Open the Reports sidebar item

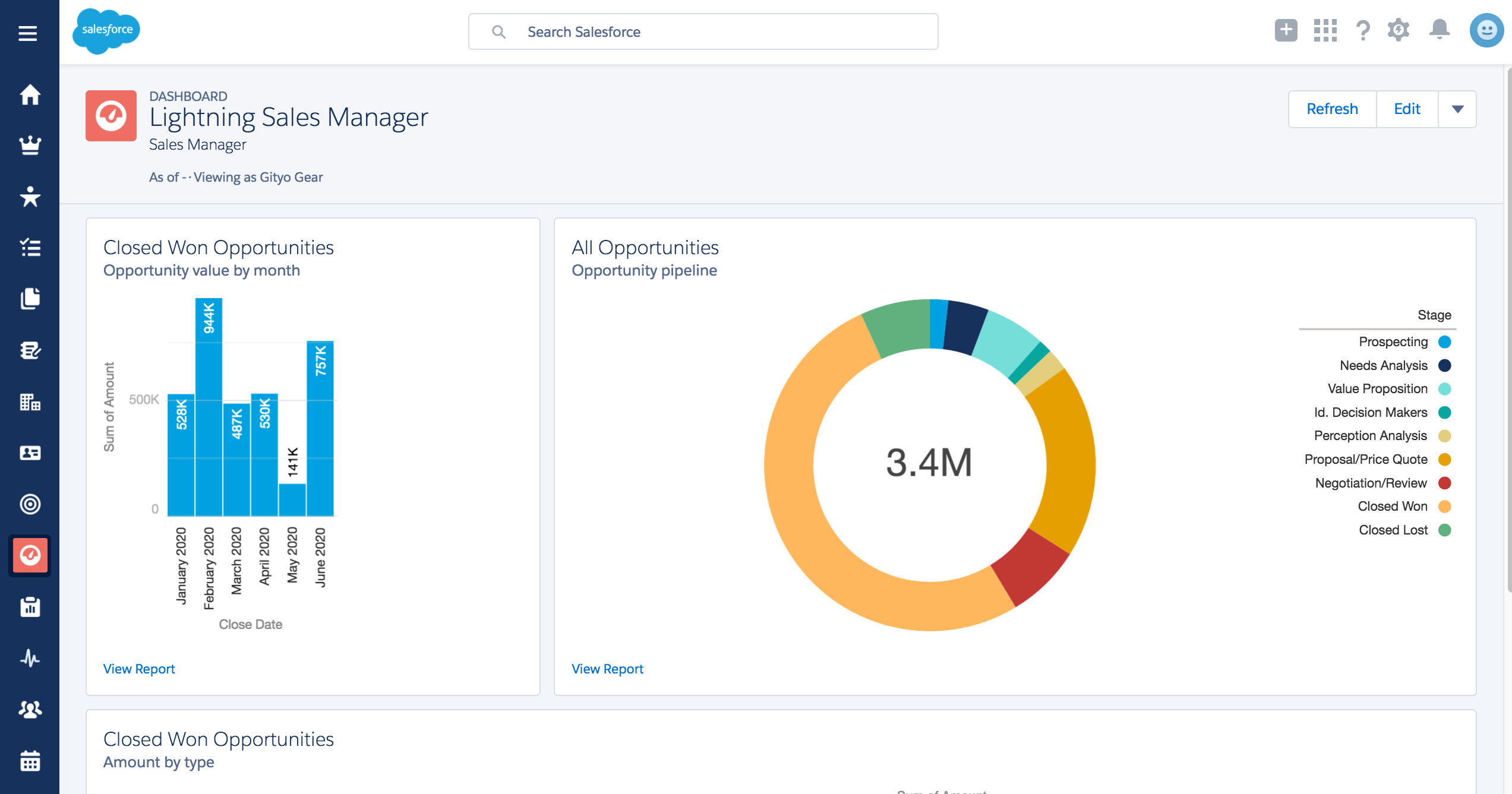click(30, 607)
